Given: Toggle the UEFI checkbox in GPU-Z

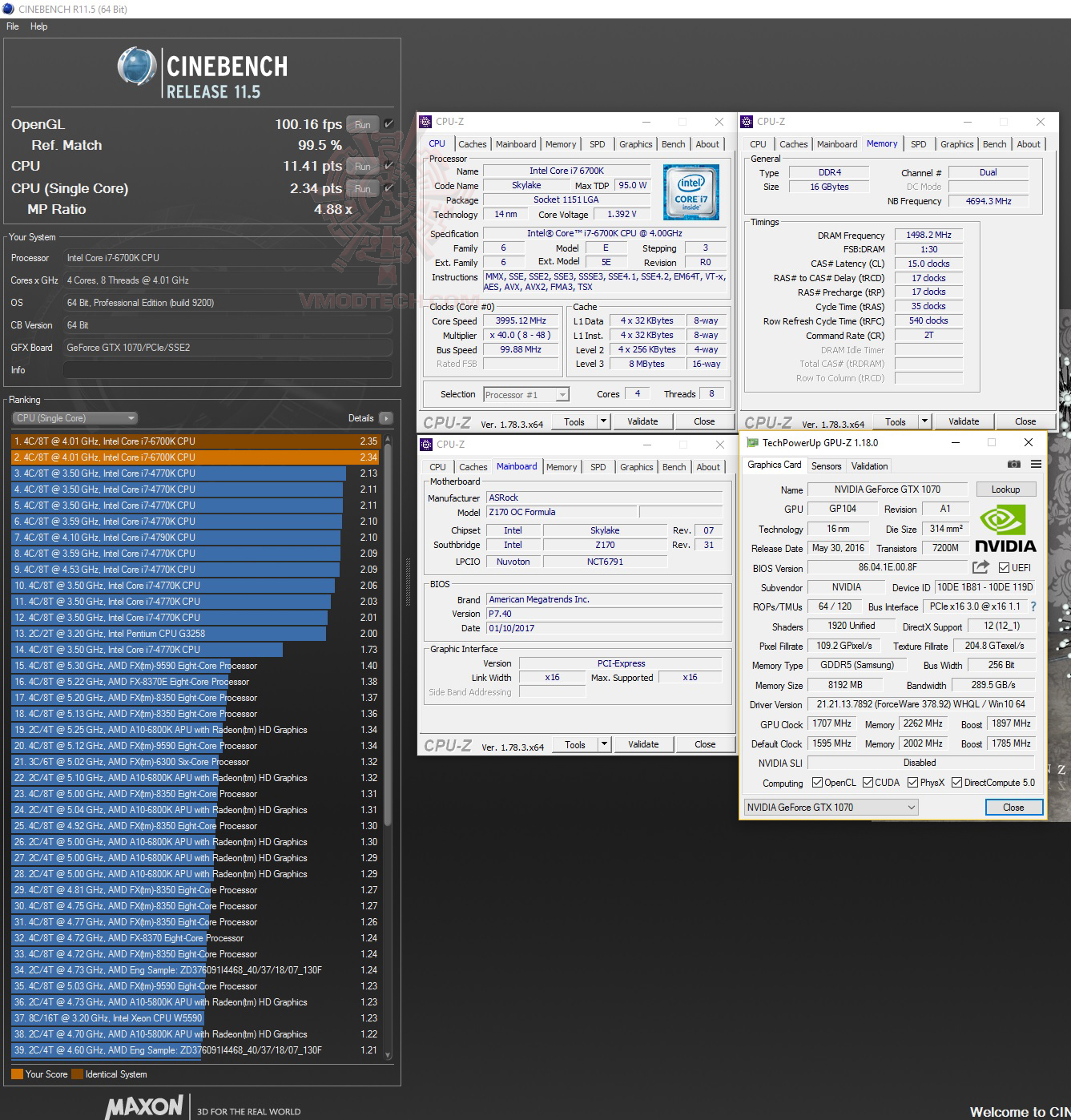Looking at the screenshot, I should click(1004, 568).
